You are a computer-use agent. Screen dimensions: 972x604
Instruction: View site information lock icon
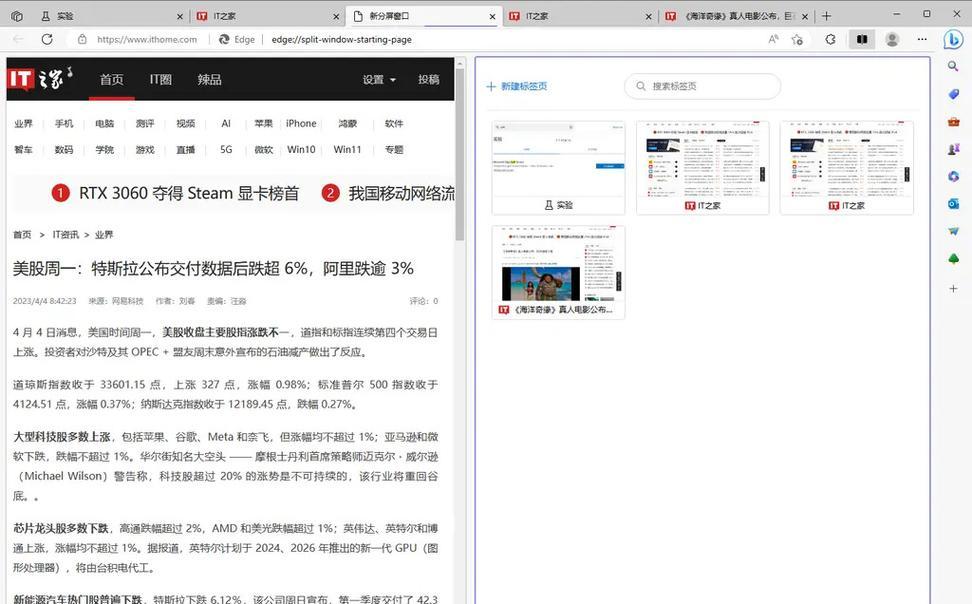82,39
